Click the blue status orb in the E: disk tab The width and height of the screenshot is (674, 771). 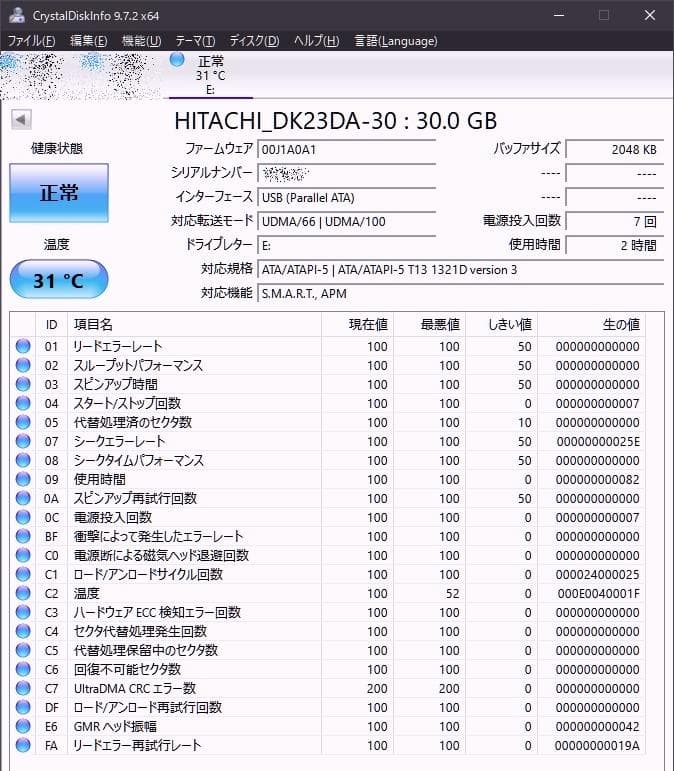[177, 60]
